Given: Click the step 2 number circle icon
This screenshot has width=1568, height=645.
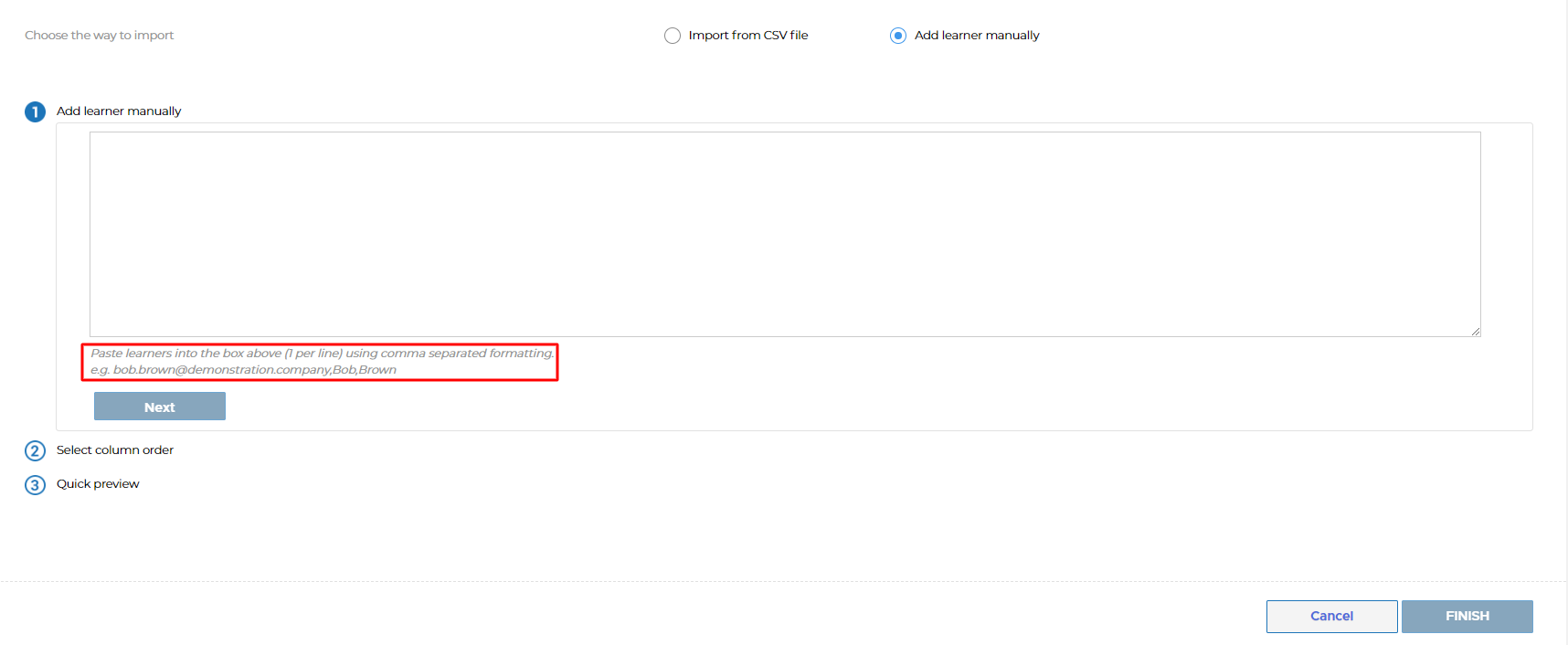Looking at the screenshot, I should 35,451.
